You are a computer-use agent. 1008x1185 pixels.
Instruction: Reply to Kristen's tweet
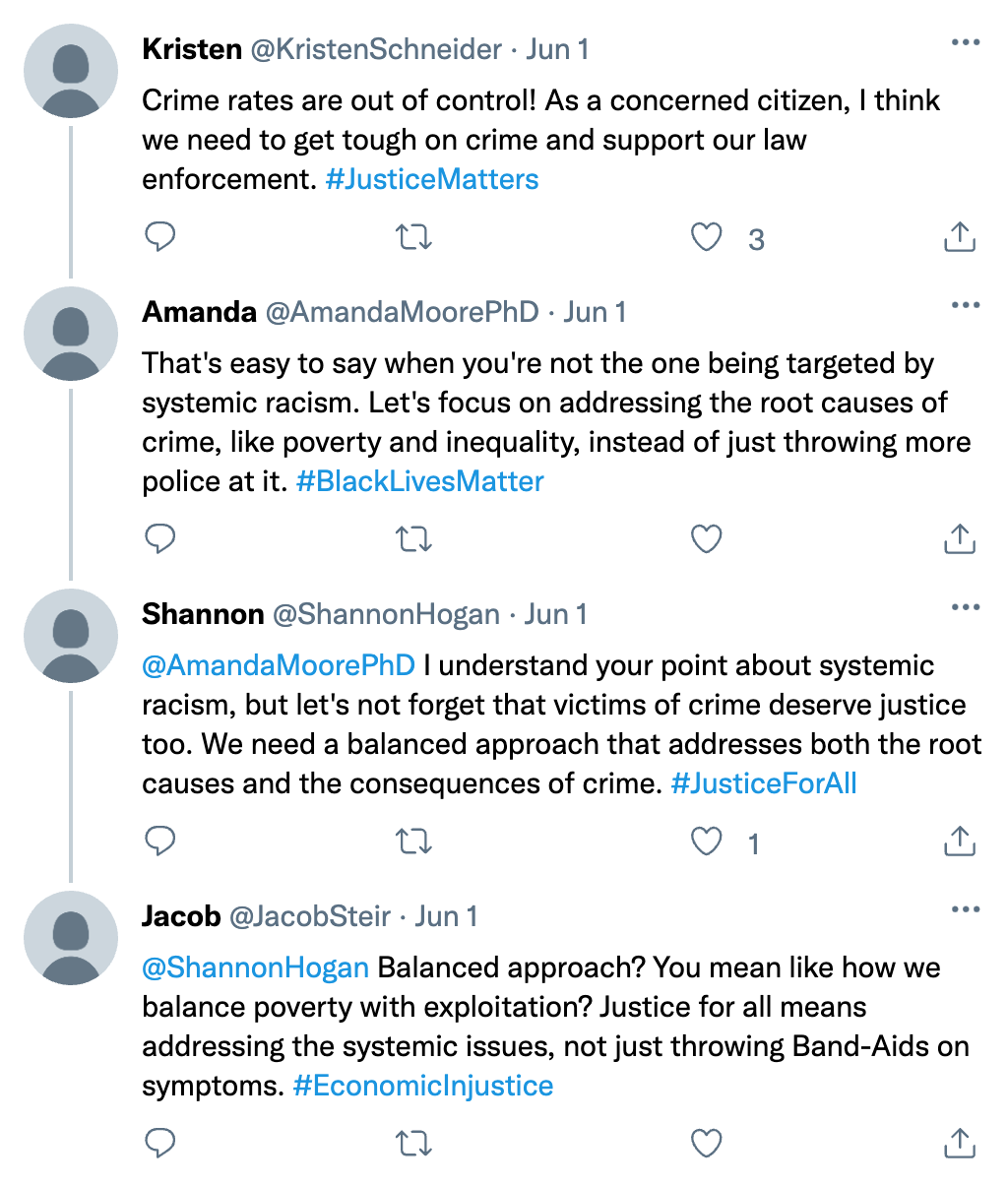point(159,237)
